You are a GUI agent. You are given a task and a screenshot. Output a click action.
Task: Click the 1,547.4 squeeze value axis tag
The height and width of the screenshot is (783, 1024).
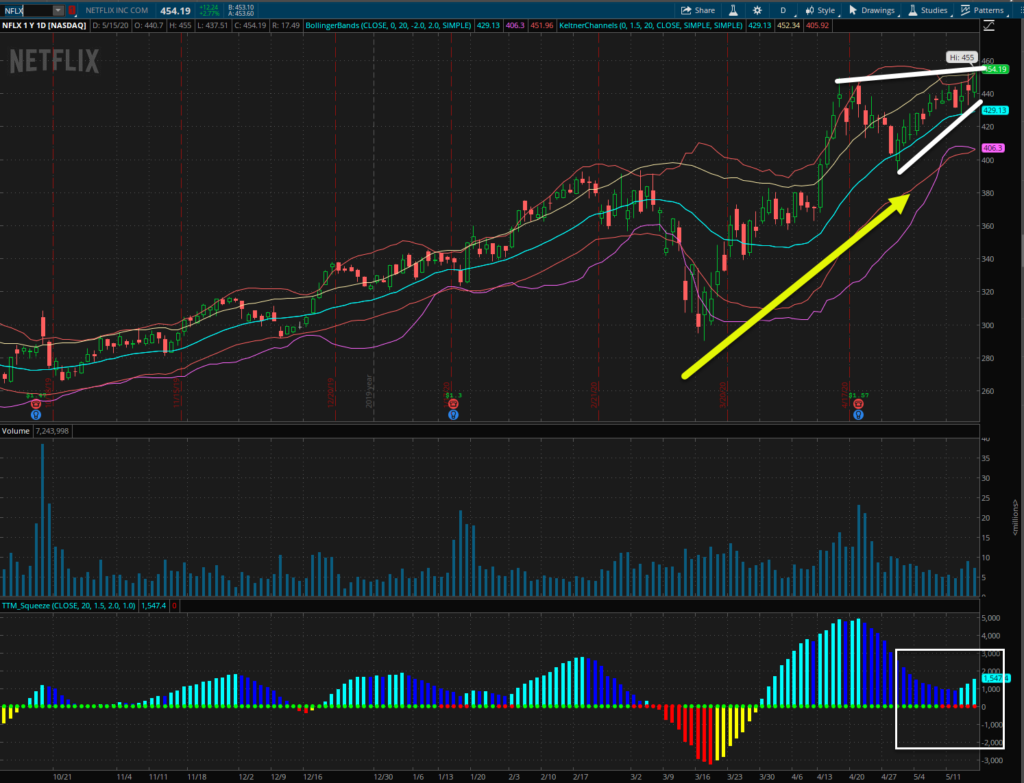click(x=996, y=679)
